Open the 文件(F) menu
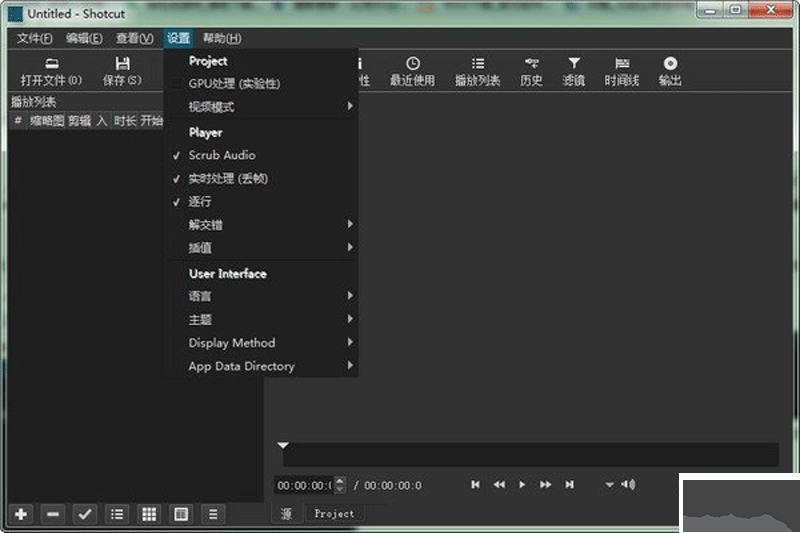800x533 pixels. pyautogui.click(x=35, y=39)
